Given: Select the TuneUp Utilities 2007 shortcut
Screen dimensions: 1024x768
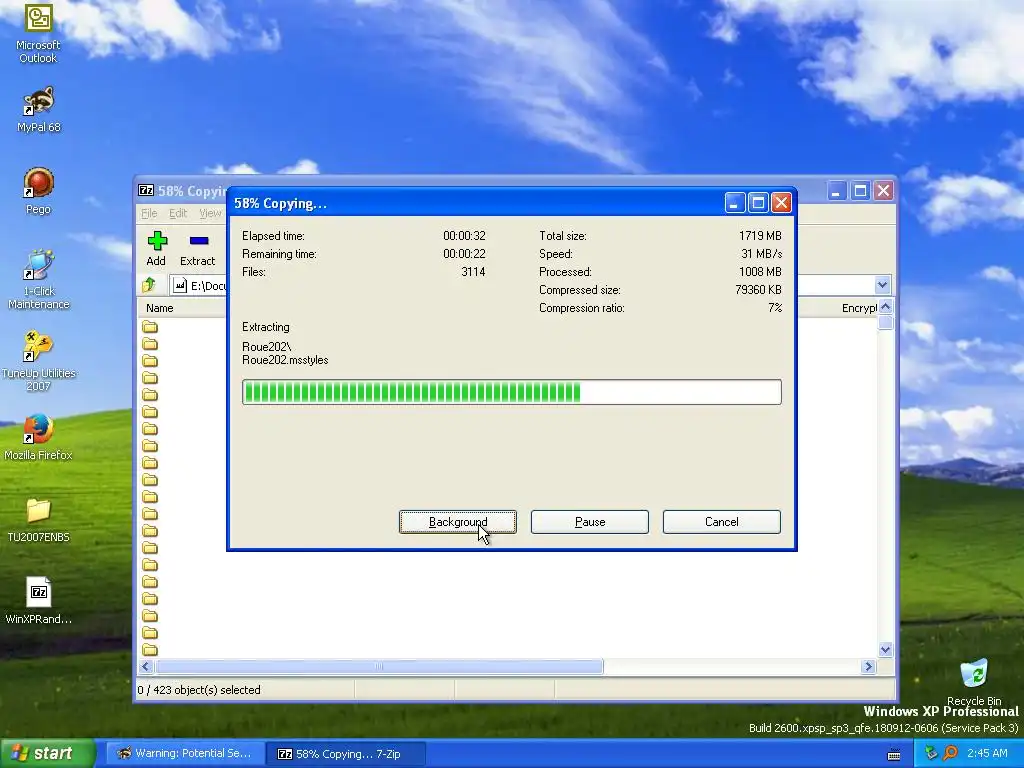Looking at the screenshot, I should click(x=38, y=361).
